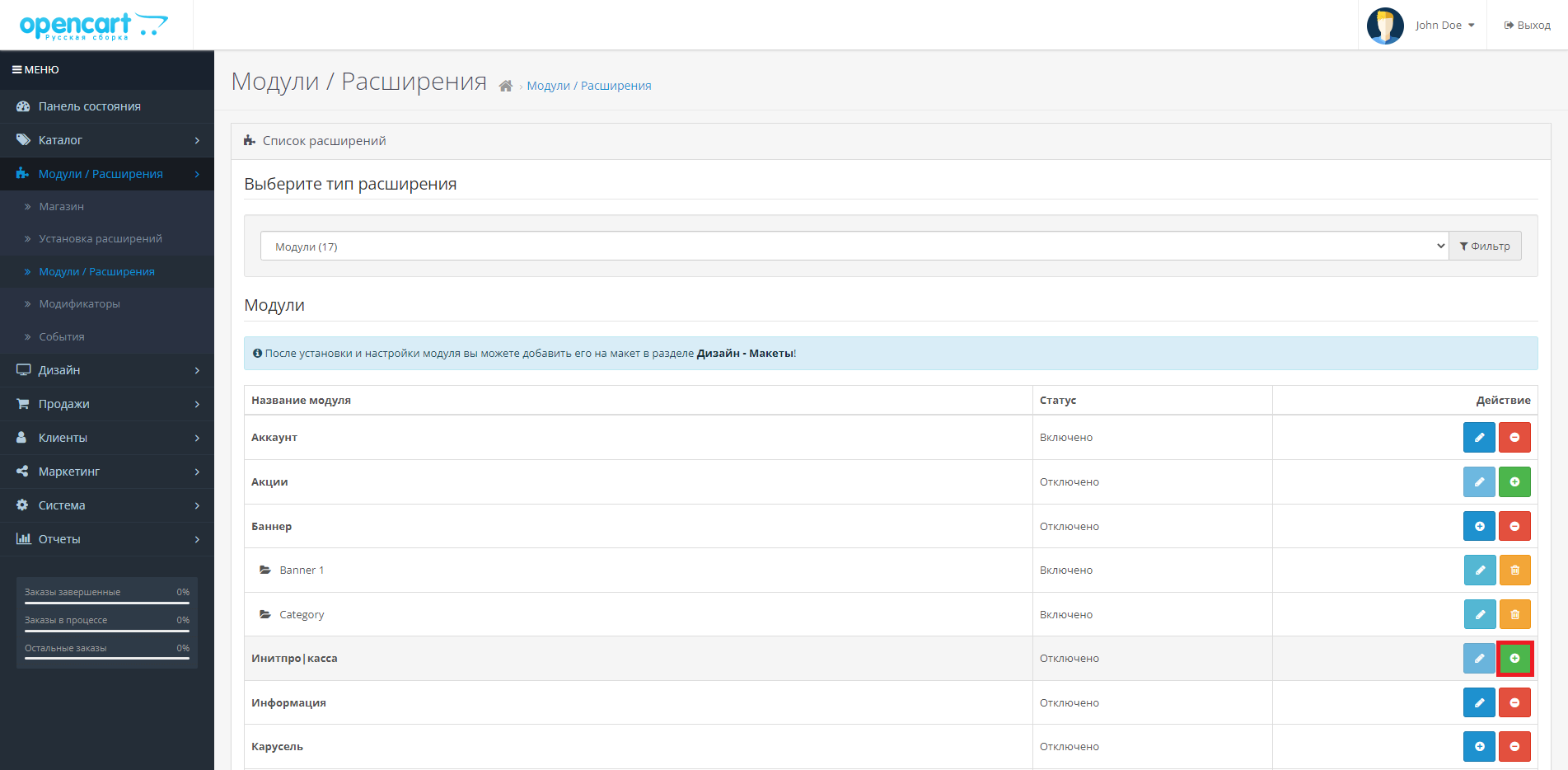The height and width of the screenshot is (770, 1568).
Task: Delete the Banner 1 submodule
Action: tap(1514, 570)
